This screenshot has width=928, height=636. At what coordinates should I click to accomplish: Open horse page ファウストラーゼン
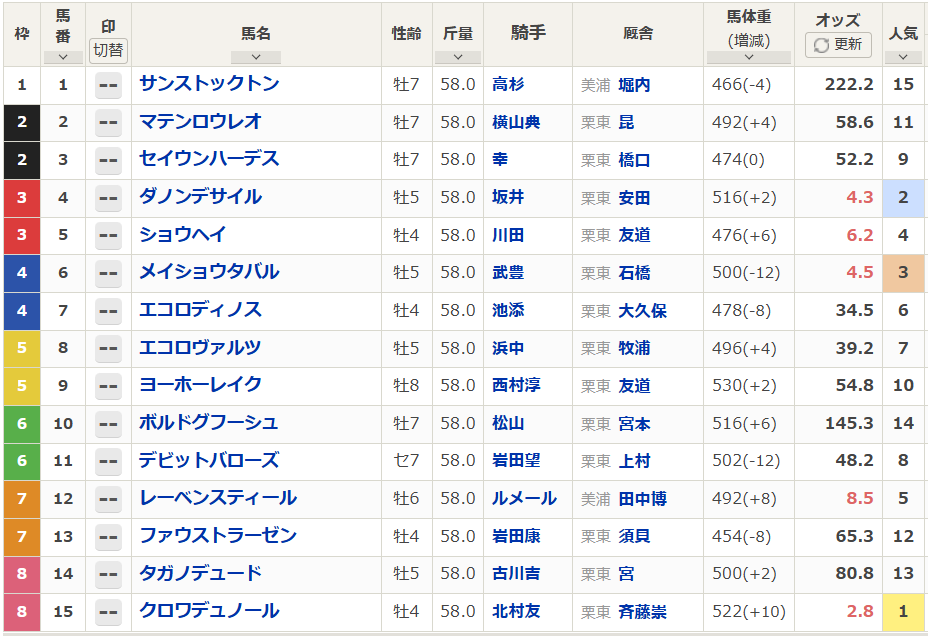coord(218,535)
